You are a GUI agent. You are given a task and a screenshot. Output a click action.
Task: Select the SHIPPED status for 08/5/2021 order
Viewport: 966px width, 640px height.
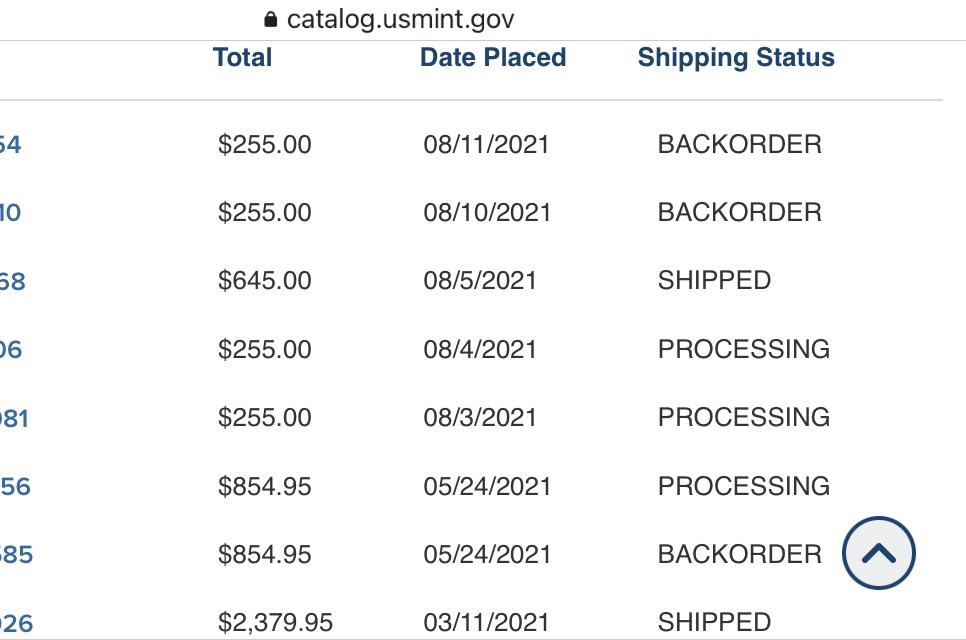click(x=714, y=281)
